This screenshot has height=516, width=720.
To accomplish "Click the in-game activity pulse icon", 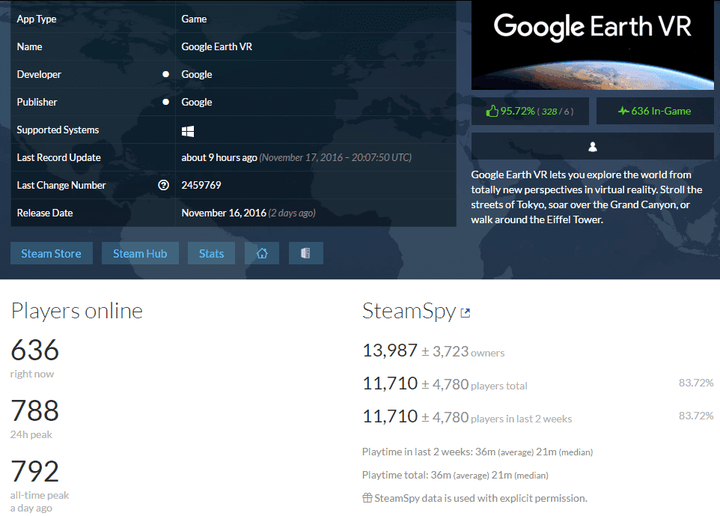I will tap(623, 111).
